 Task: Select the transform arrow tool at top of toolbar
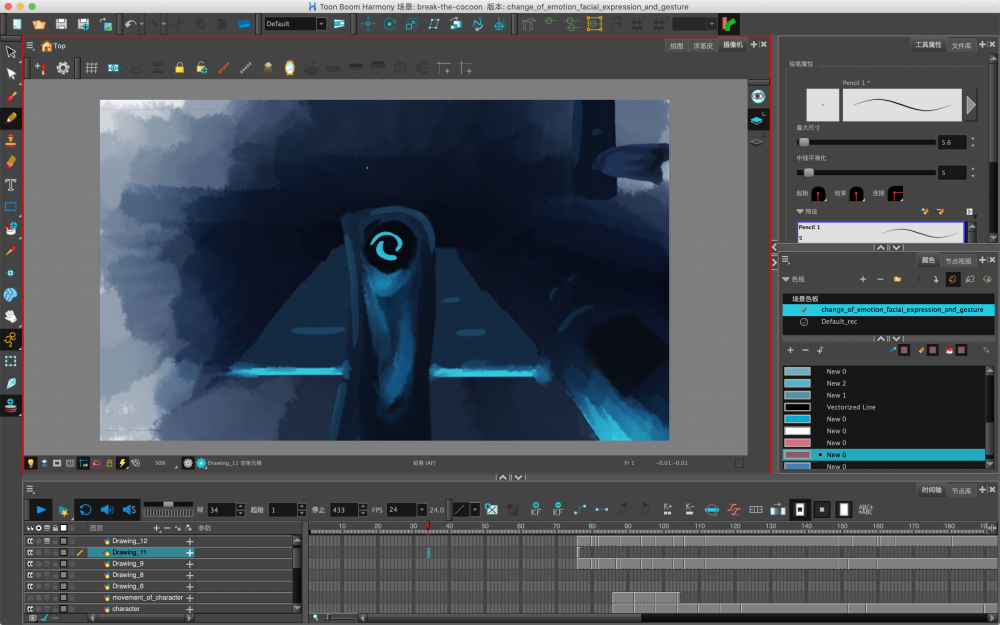pyautogui.click(x=11, y=52)
